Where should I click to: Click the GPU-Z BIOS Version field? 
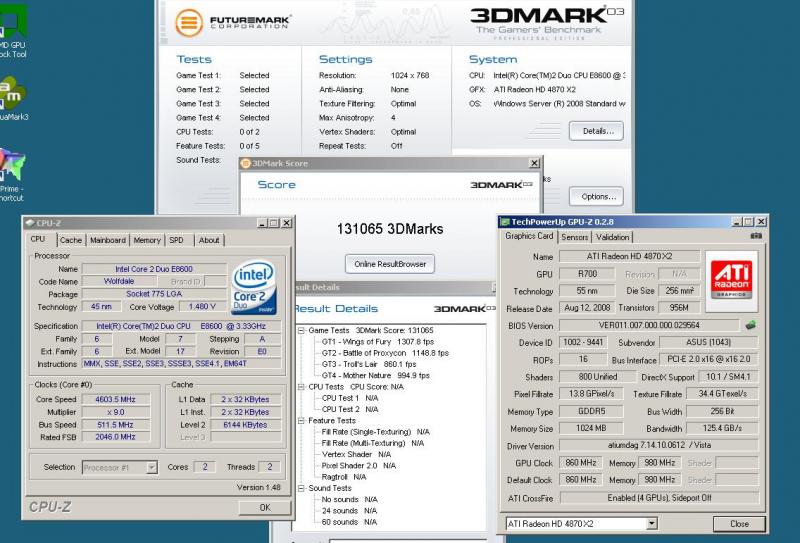(649, 325)
